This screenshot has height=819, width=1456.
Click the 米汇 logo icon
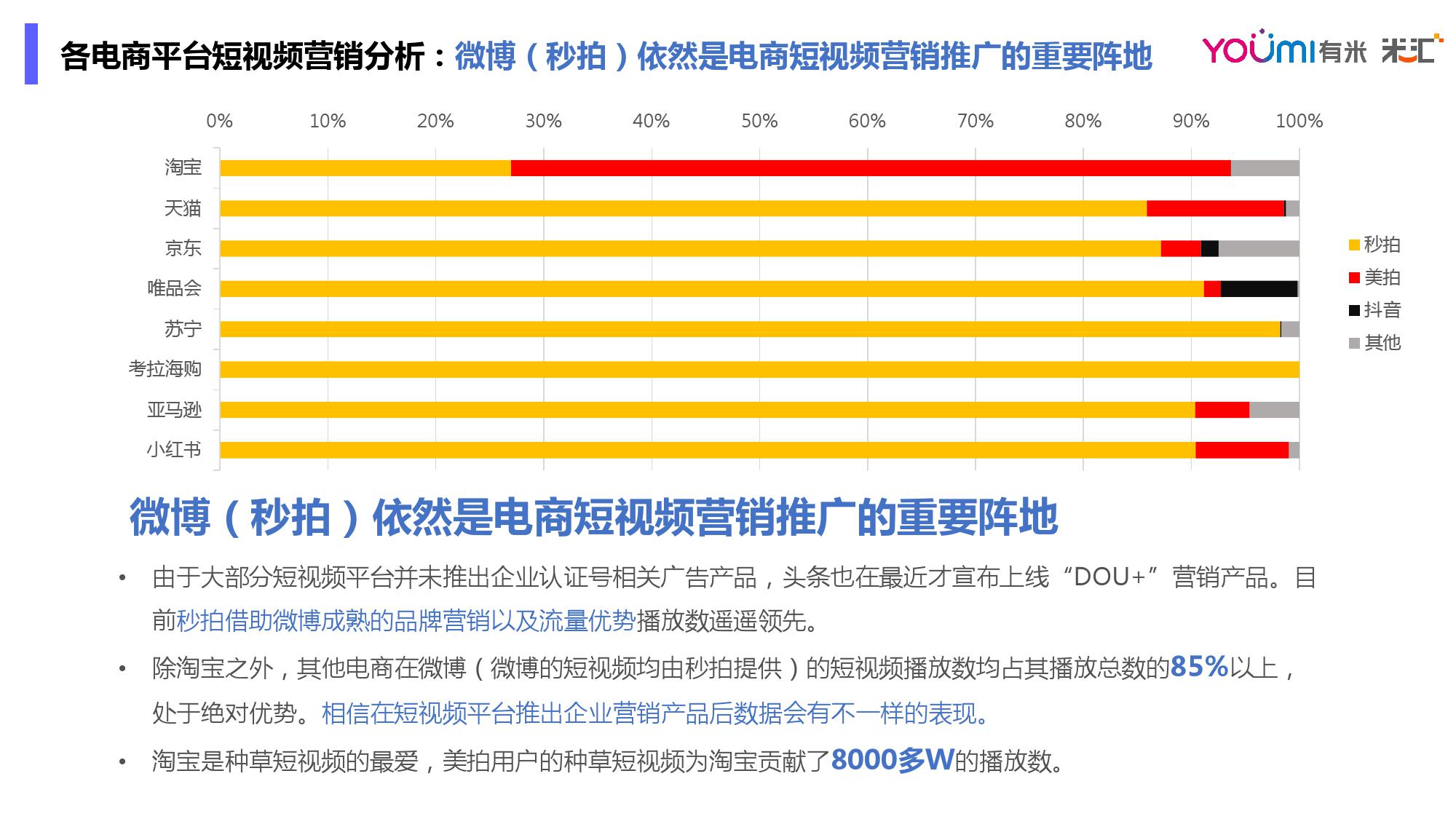(1412, 49)
